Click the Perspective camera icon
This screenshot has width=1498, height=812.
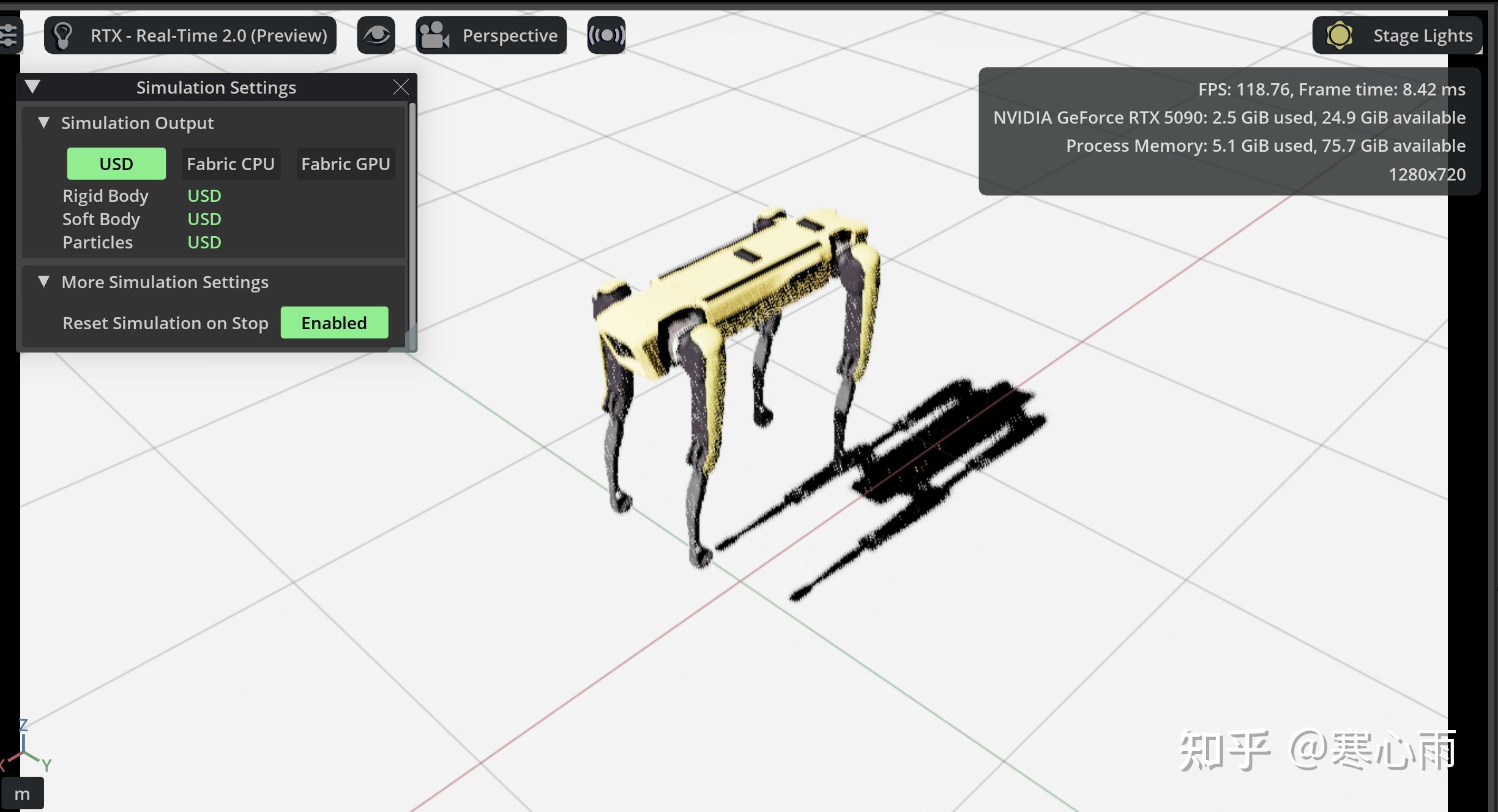click(x=435, y=35)
